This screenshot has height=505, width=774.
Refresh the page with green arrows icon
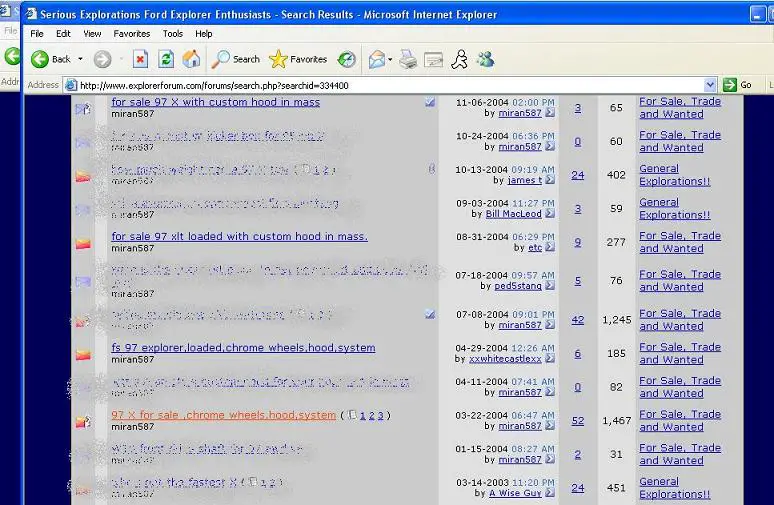click(166, 60)
